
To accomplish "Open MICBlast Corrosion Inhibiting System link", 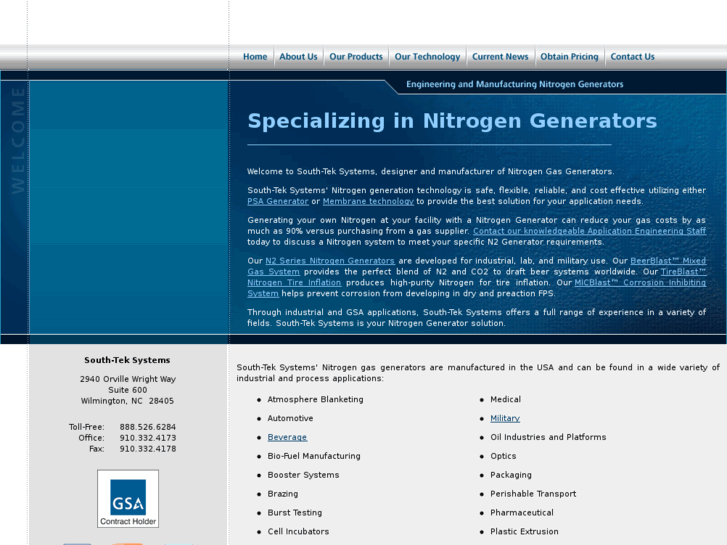I will pos(640,283).
